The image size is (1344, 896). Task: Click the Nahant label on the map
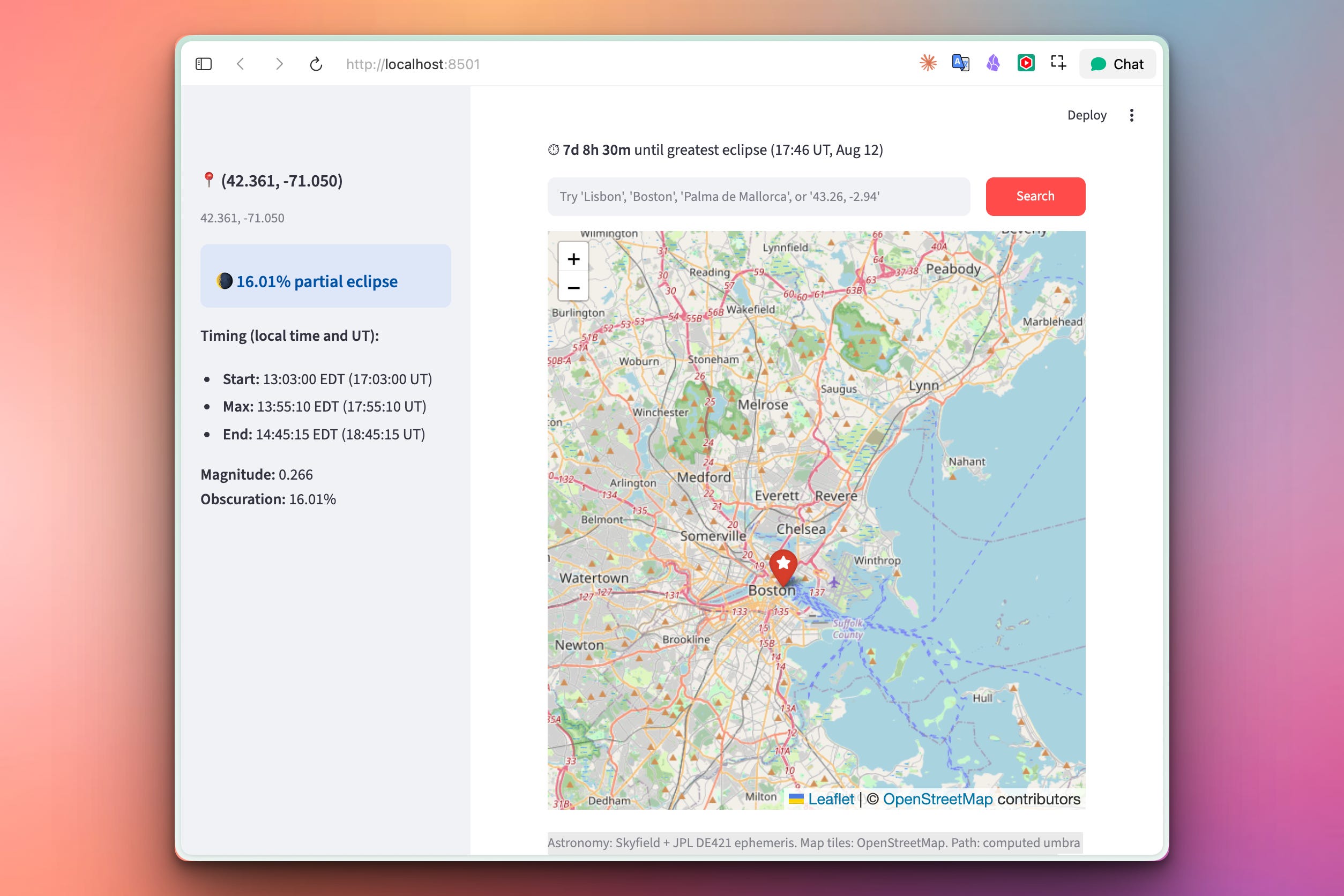967,462
